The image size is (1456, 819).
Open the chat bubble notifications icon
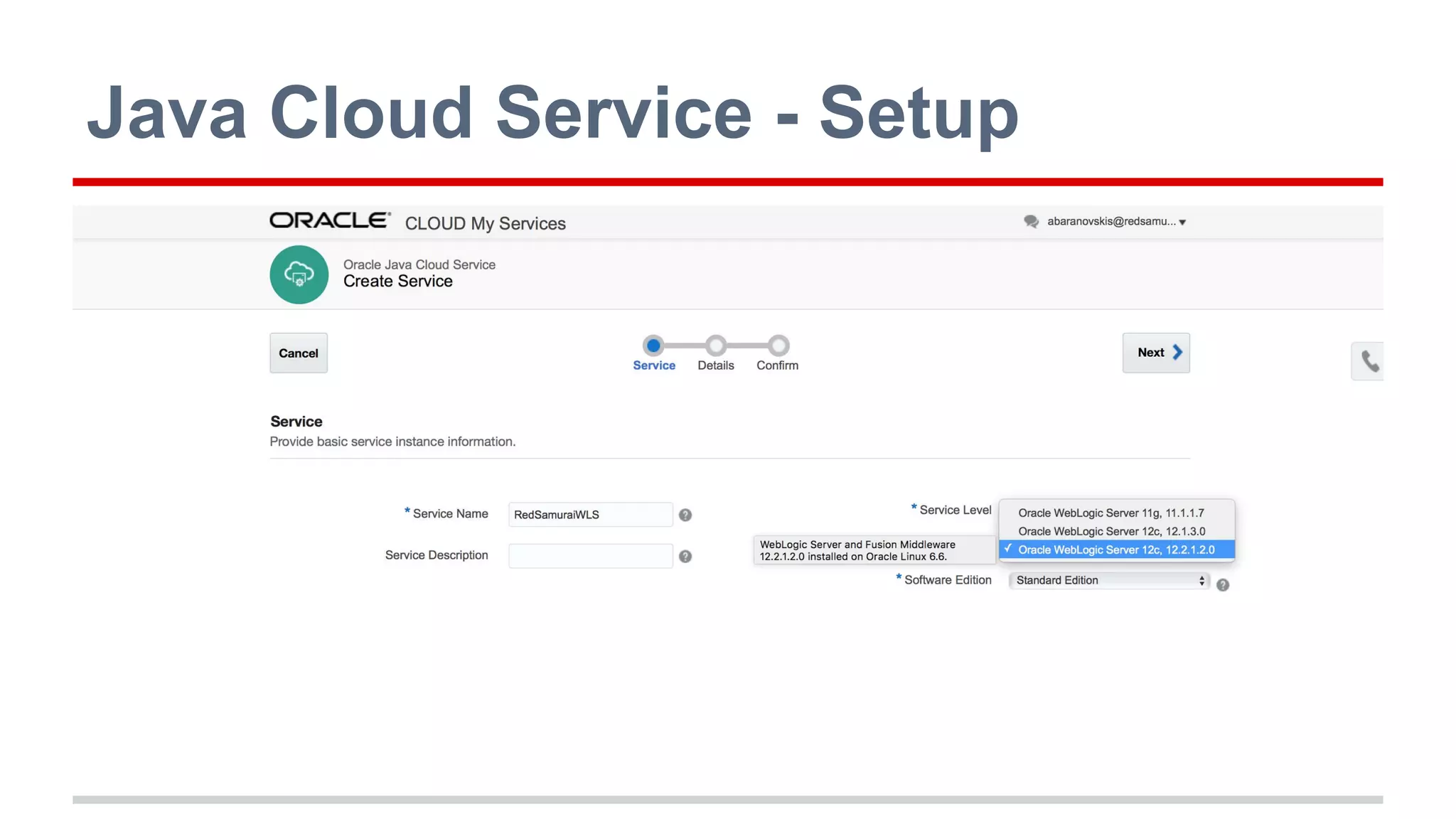1031,222
